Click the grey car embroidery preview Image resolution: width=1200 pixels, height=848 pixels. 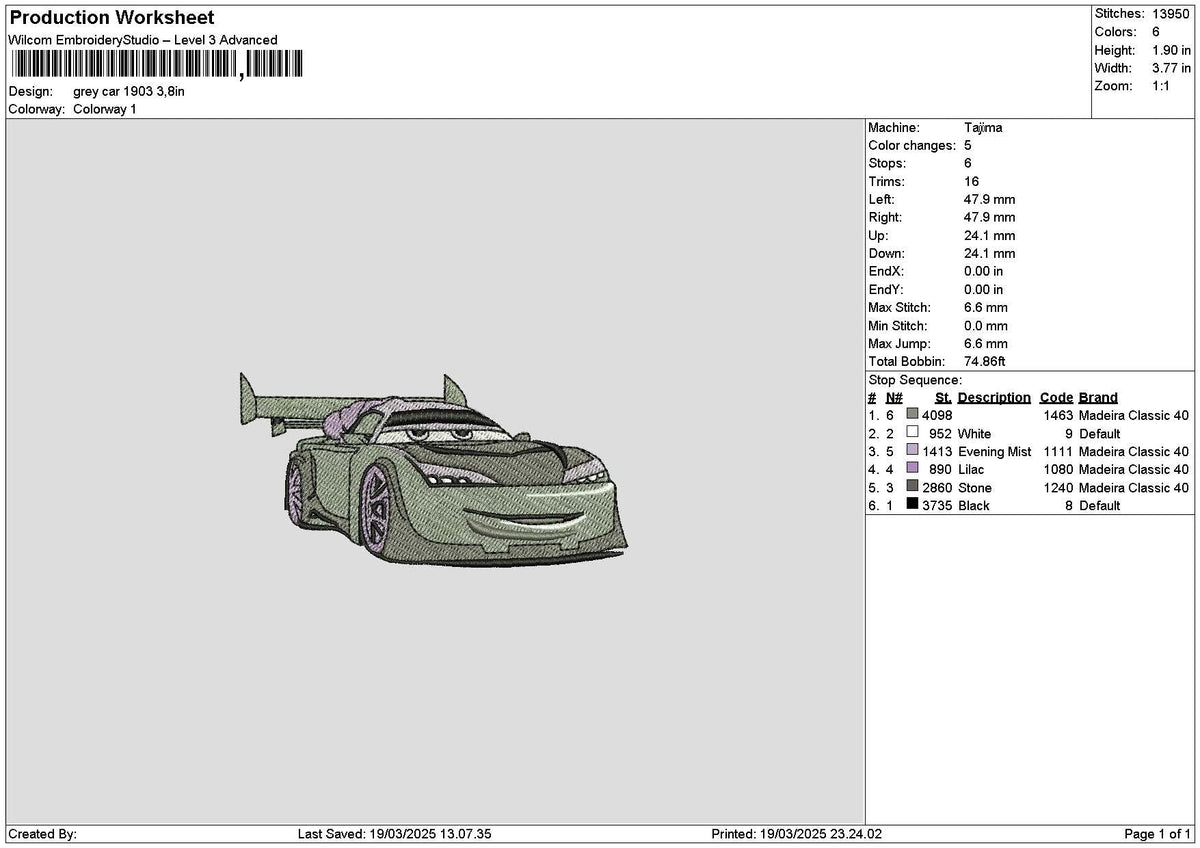pos(433,470)
